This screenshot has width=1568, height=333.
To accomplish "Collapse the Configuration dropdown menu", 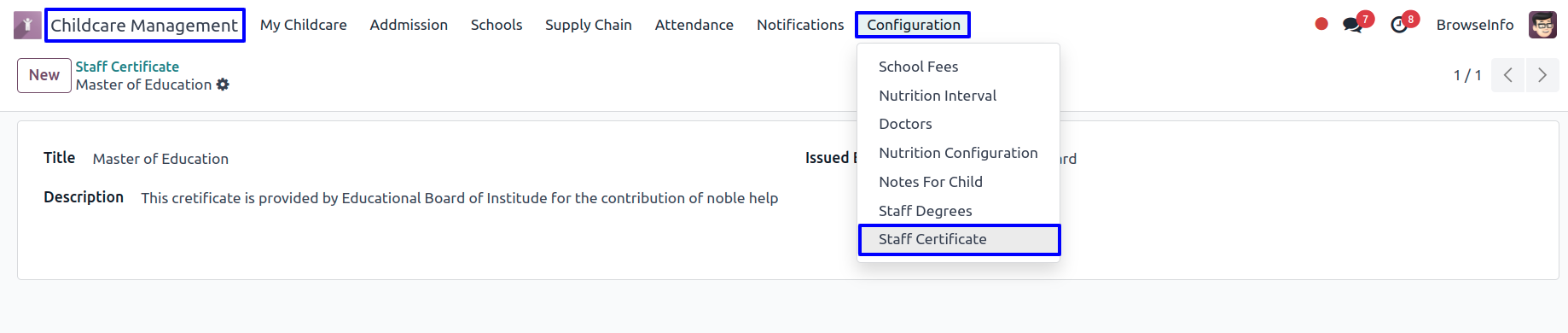I will [913, 25].
